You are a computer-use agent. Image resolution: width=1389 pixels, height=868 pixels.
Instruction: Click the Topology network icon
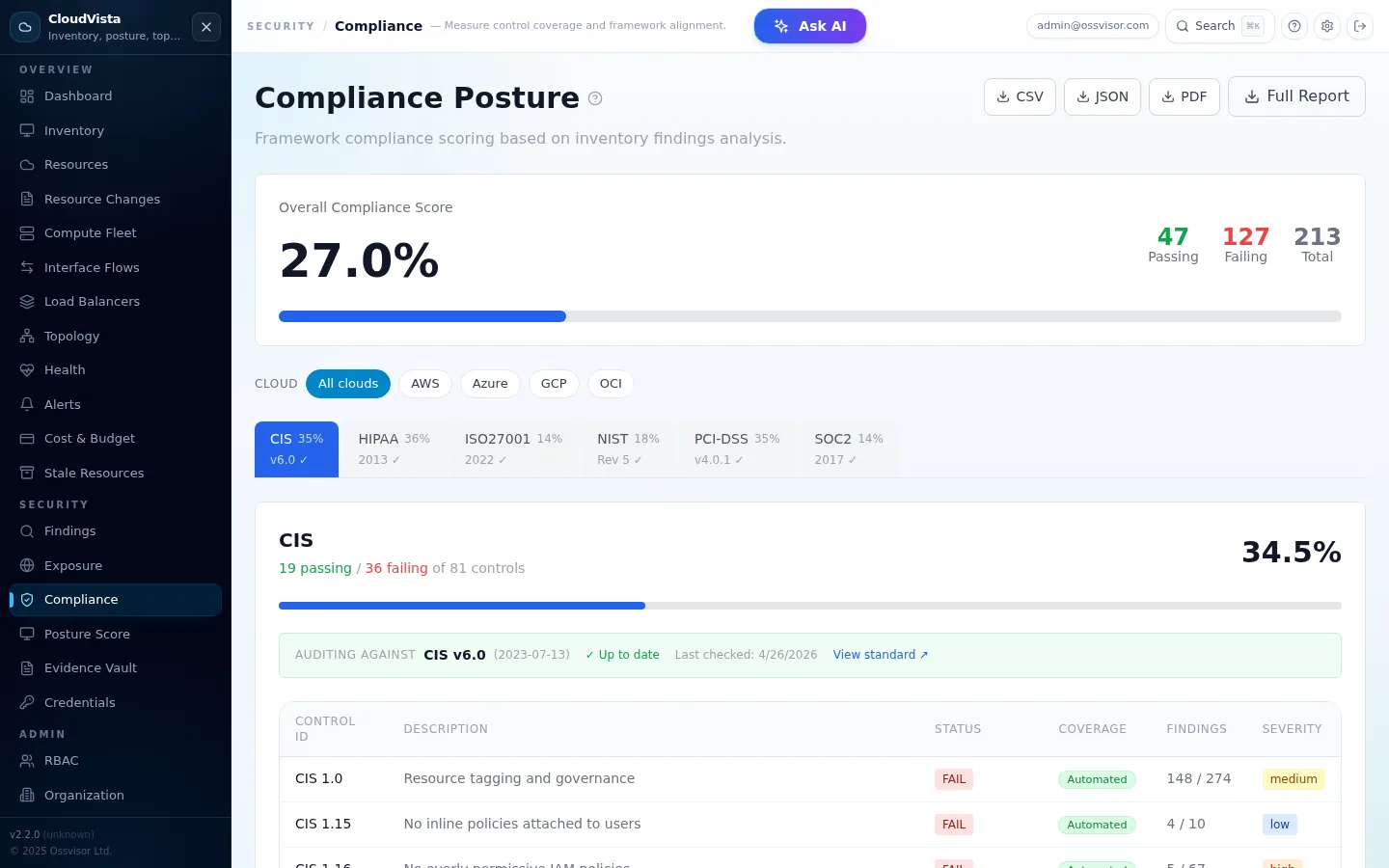coord(27,336)
